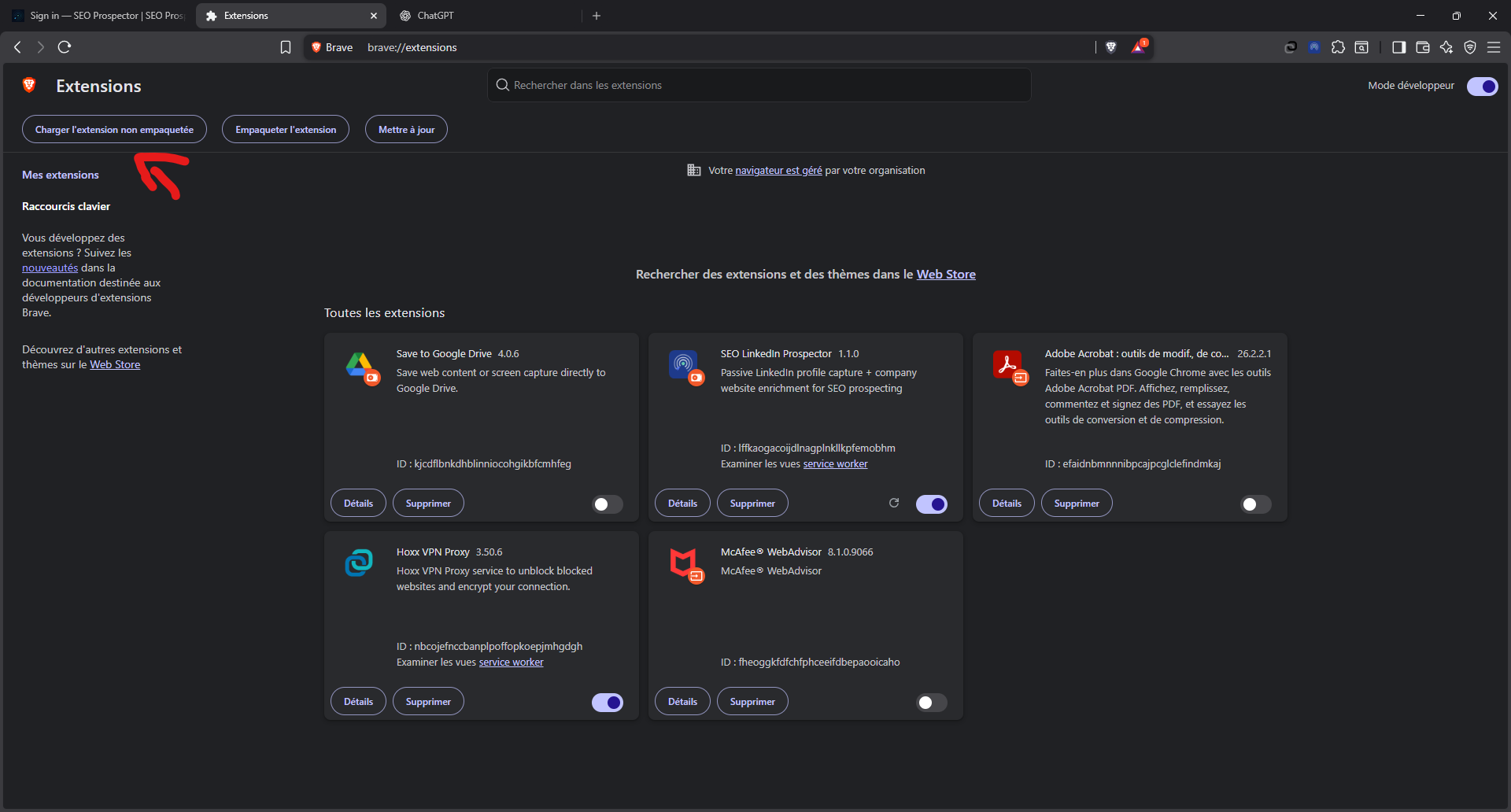Disable Mode développeur toggle
Screen dimensions: 1511x812
(x=1482, y=86)
